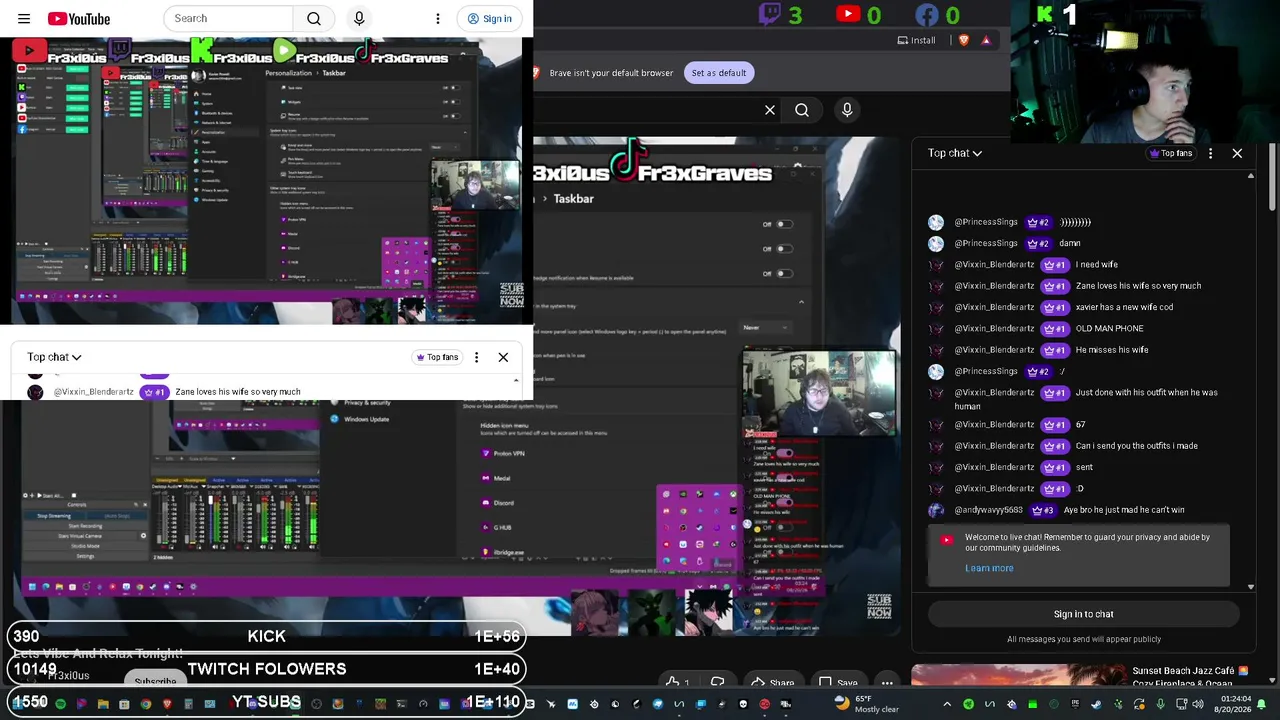The height and width of the screenshot is (720, 1280).
Task: Install the YouTube app from address bar
Action: click(916, 41)
